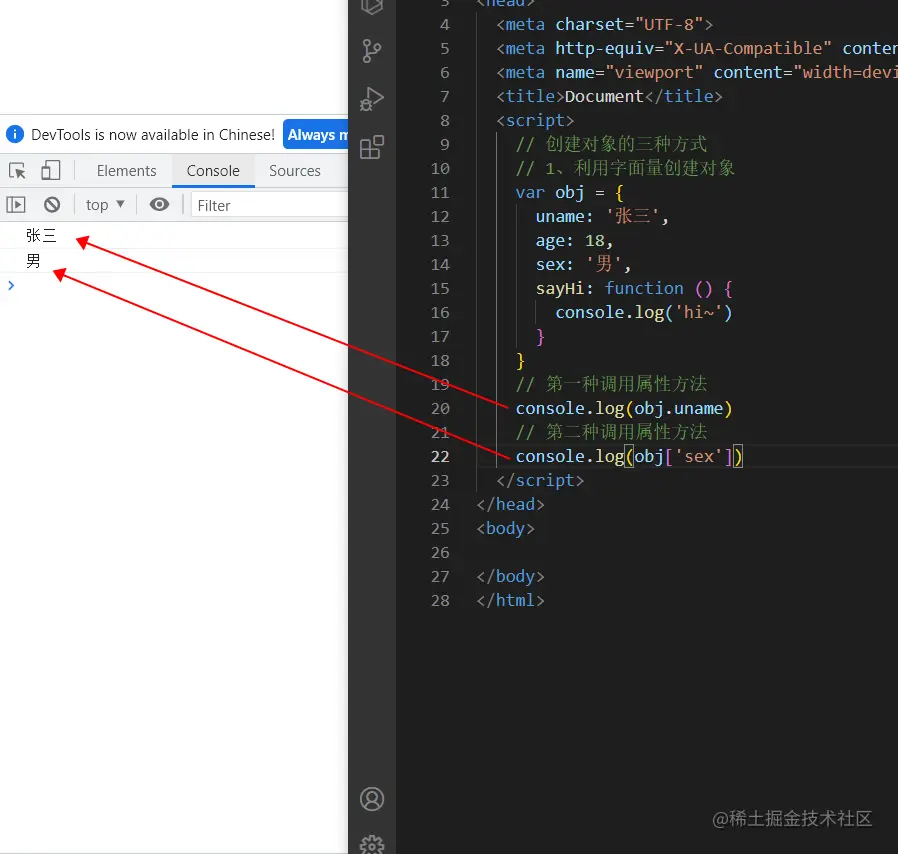
Task: Click DevTools inspect element picker icon
Action: 17,171
